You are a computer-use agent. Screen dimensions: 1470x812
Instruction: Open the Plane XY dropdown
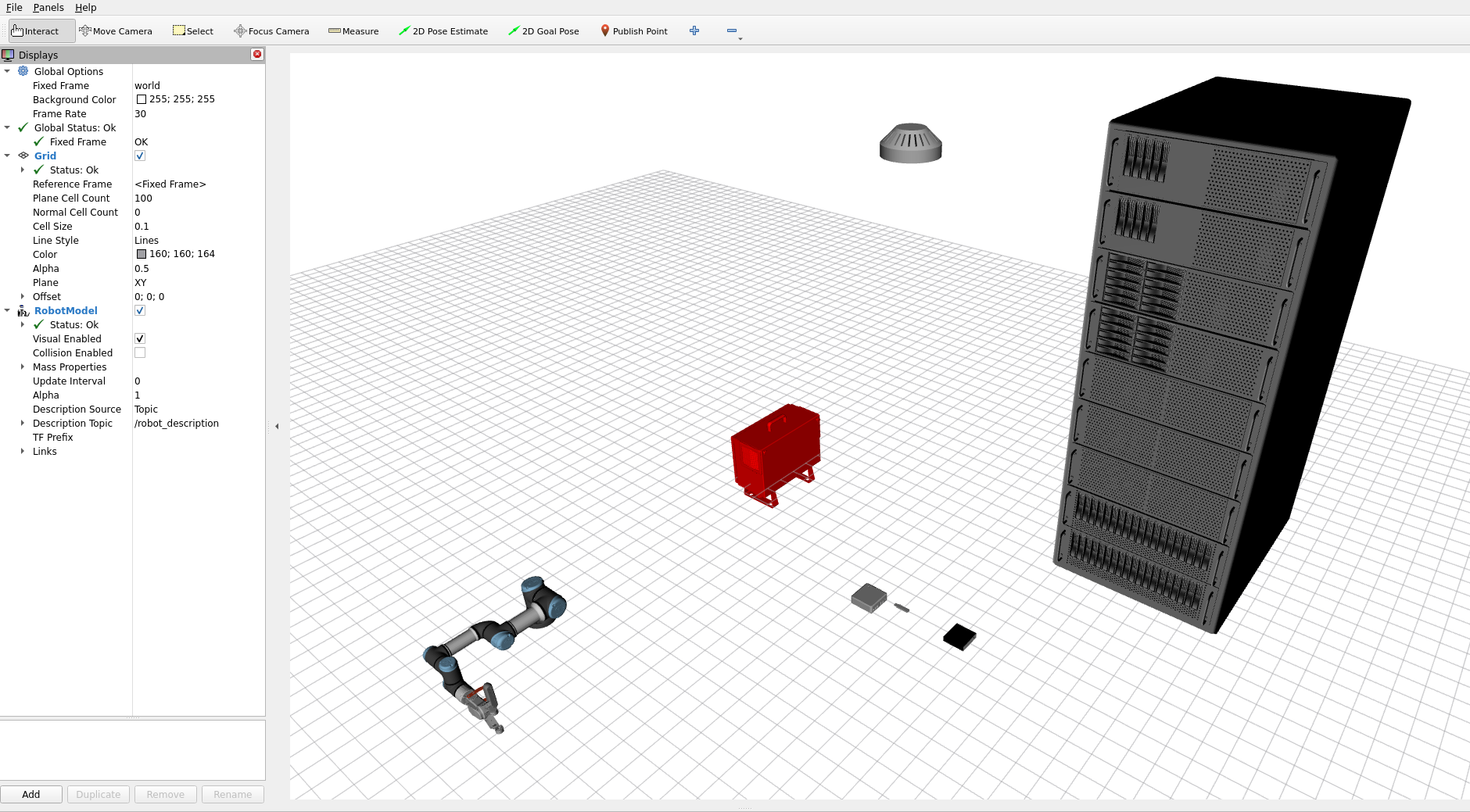point(199,282)
